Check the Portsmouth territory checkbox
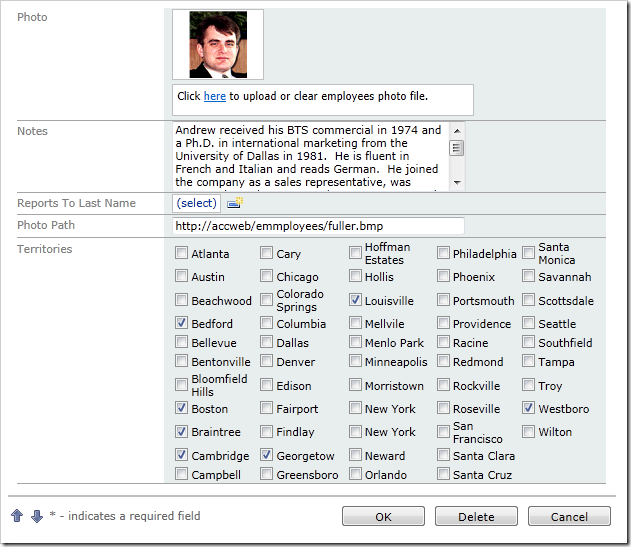This screenshot has height=547, width=631. pyautogui.click(x=443, y=299)
